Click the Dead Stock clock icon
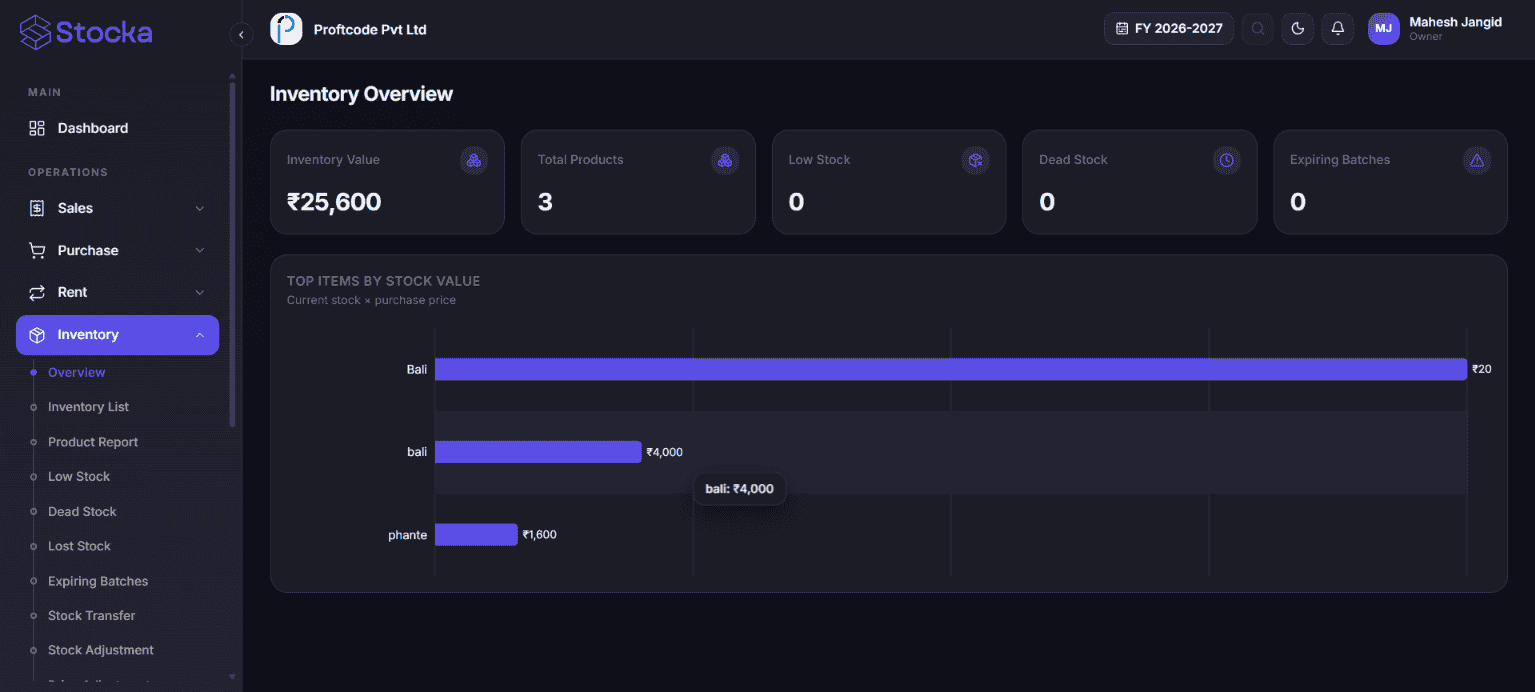Viewport: 1535px width, 692px height. (x=1227, y=160)
